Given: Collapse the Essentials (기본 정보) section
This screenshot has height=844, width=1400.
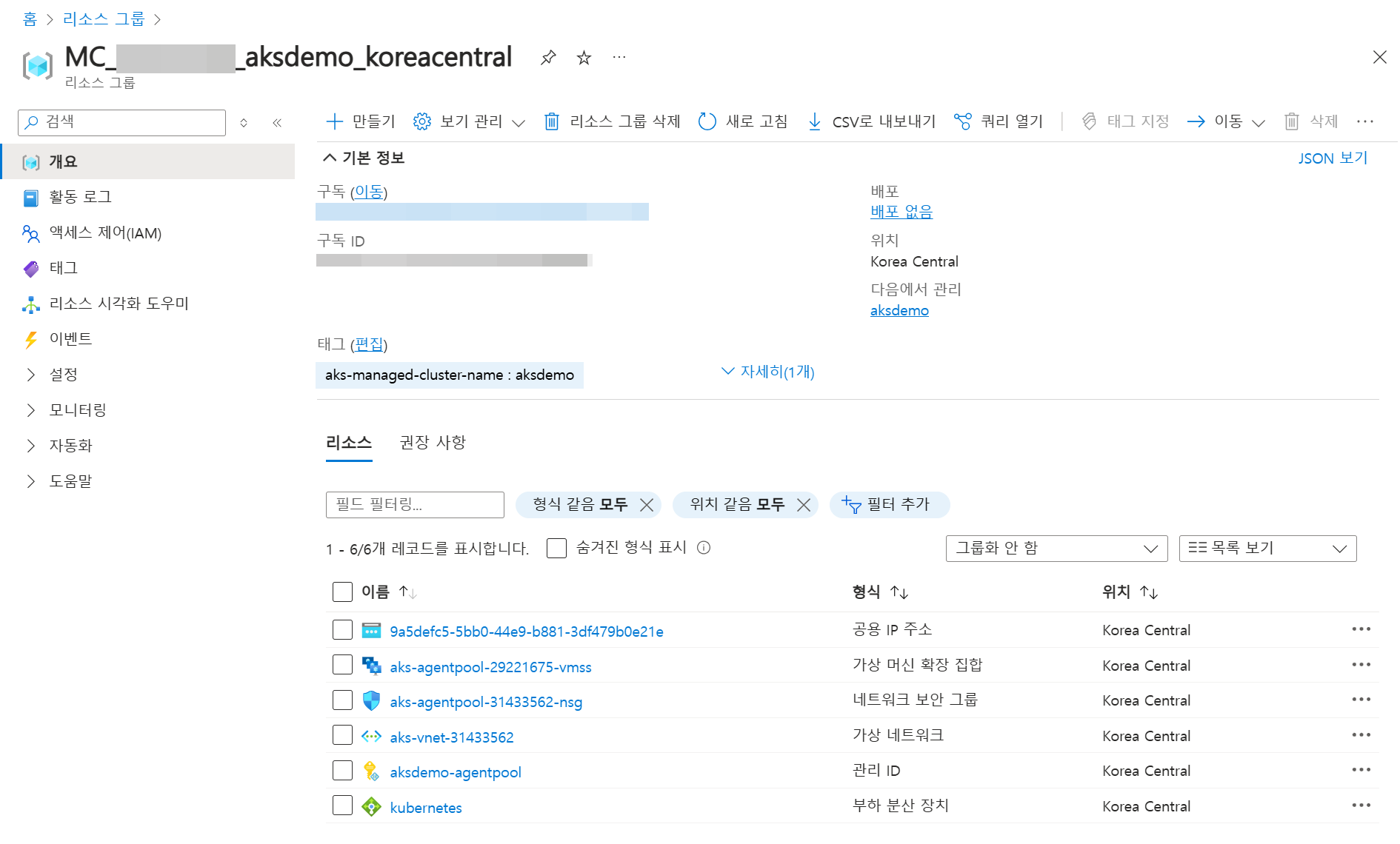Looking at the screenshot, I should click(364, 158).
